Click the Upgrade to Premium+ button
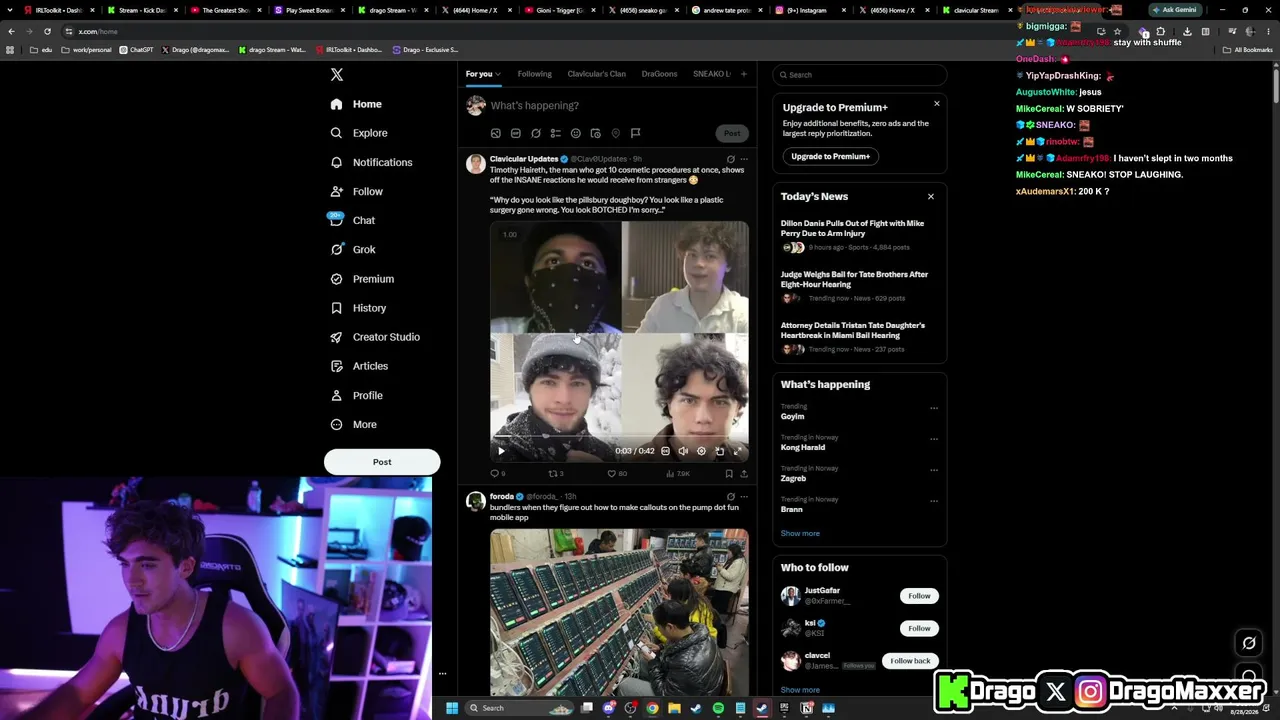The height and width of the screenshot is (720, 1280). point(830,156)
